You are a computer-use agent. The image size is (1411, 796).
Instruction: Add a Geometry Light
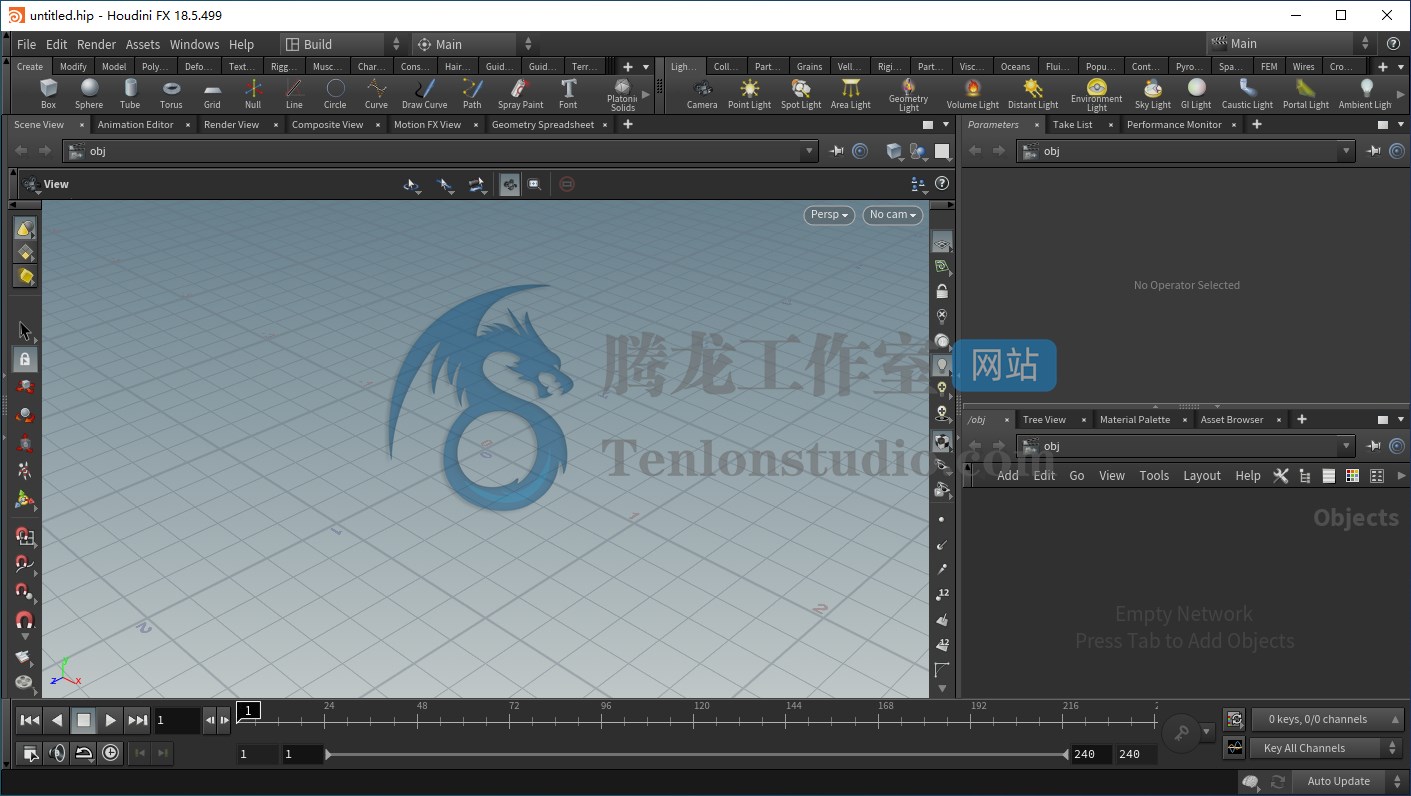(x=908, y=95)
